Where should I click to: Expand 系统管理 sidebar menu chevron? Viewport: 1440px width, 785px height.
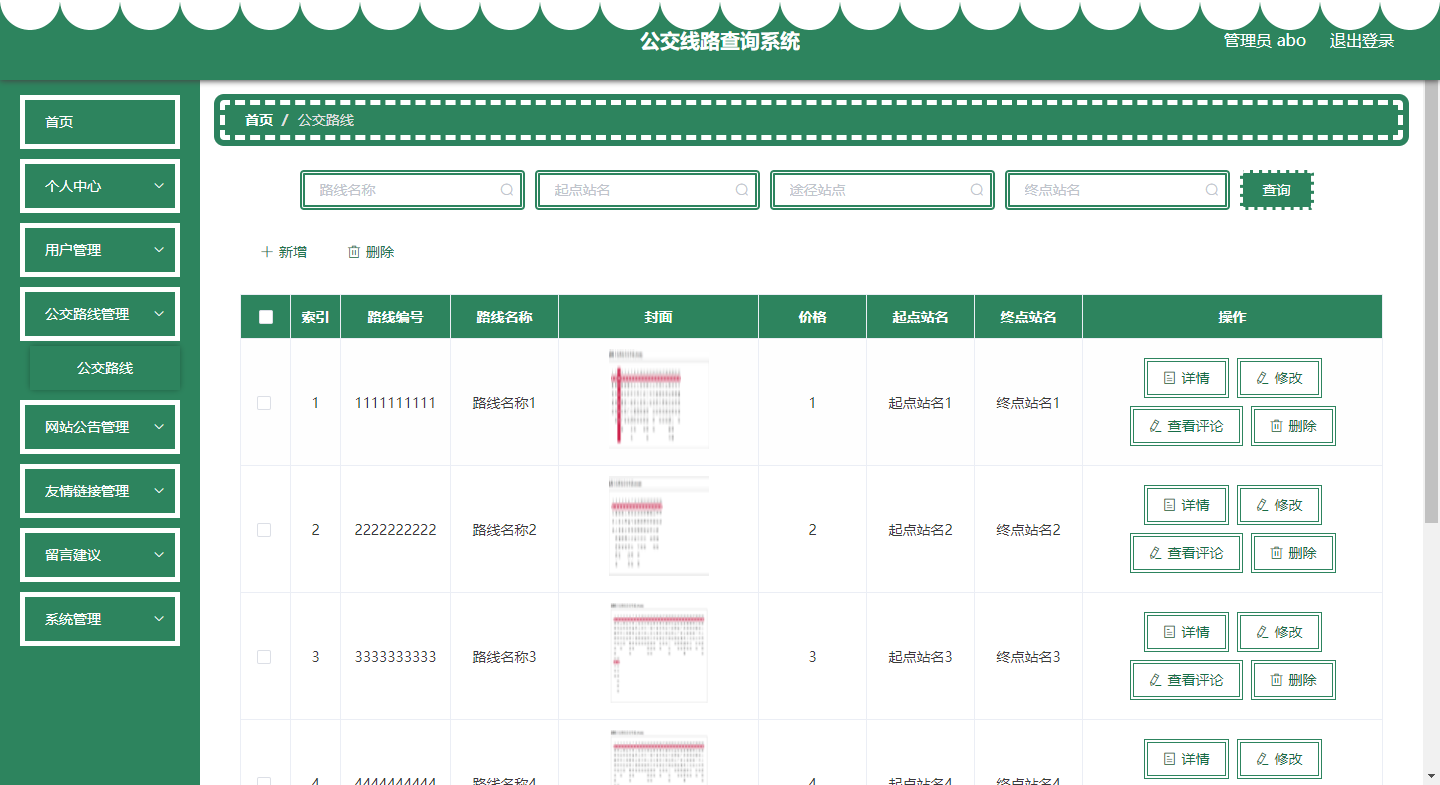[x=159, y=619]
